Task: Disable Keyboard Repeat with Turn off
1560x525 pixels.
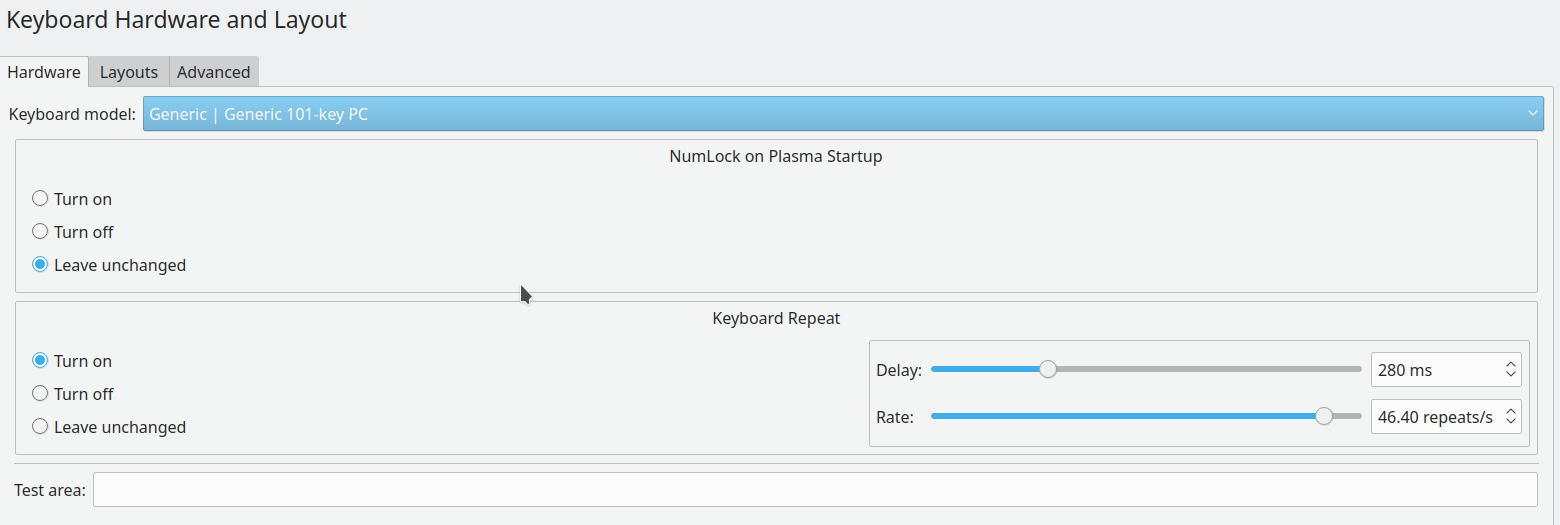Action: [41, 394]
